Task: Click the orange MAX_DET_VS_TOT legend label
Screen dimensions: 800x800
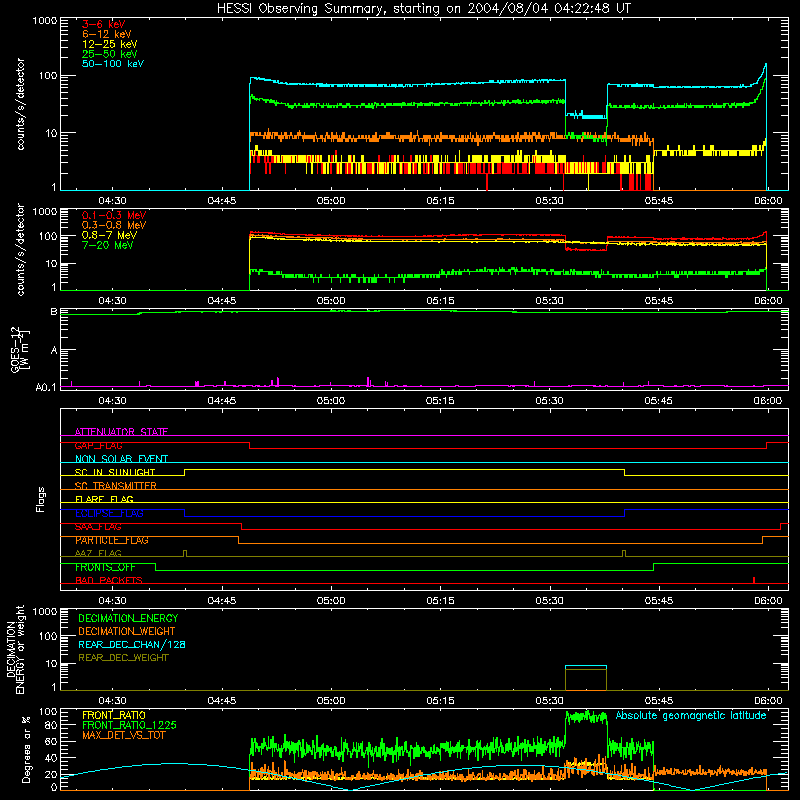Action: coord(123,735)
